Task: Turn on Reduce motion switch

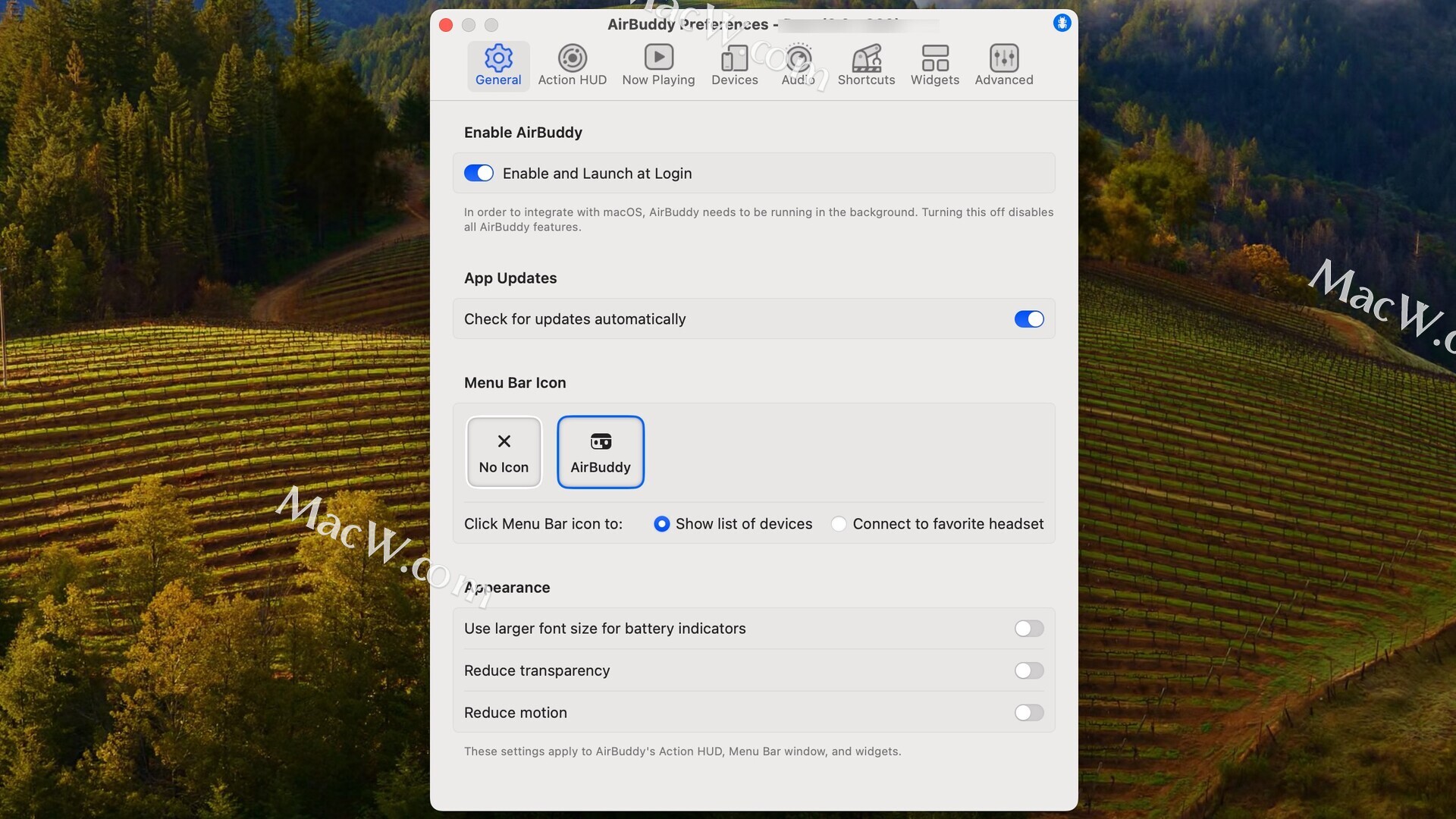Action: pos(1029,713)
